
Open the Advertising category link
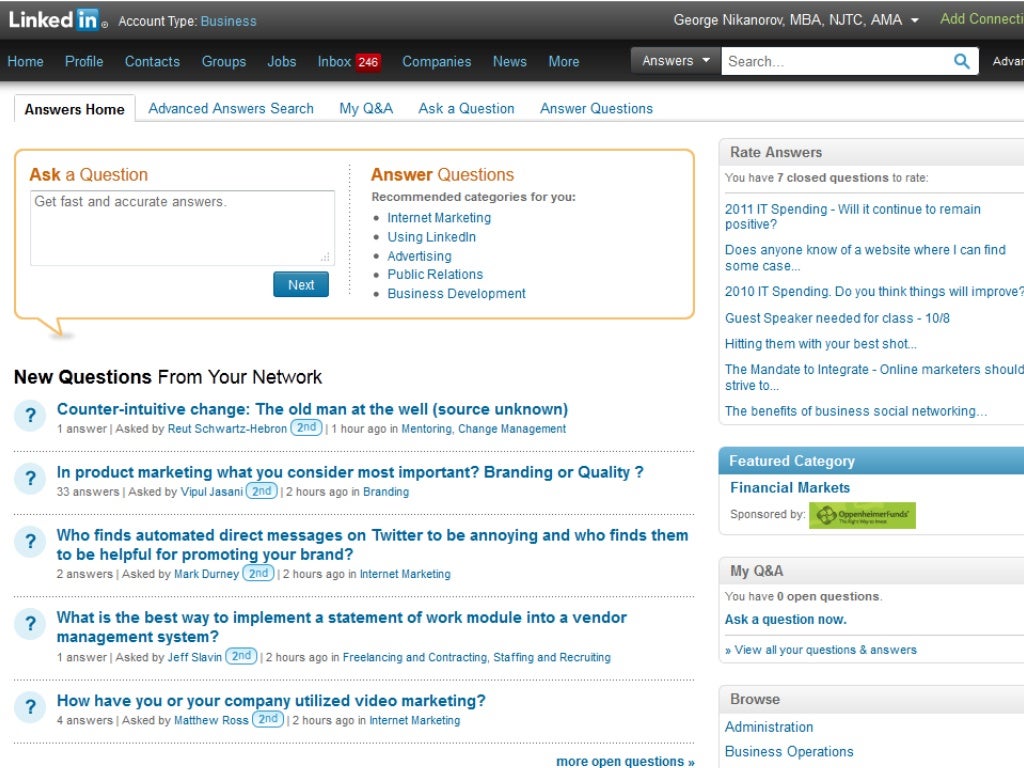tap(419, 256)
